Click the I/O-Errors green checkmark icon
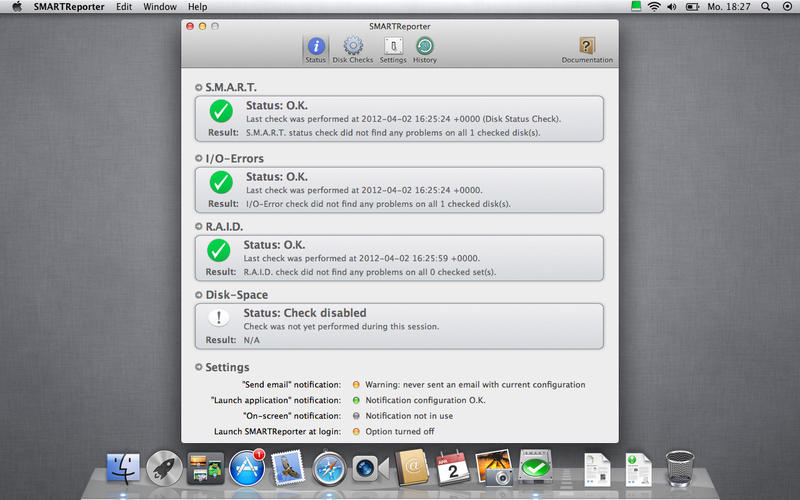This screenshot has height=500, width=800. click(221, 182)
